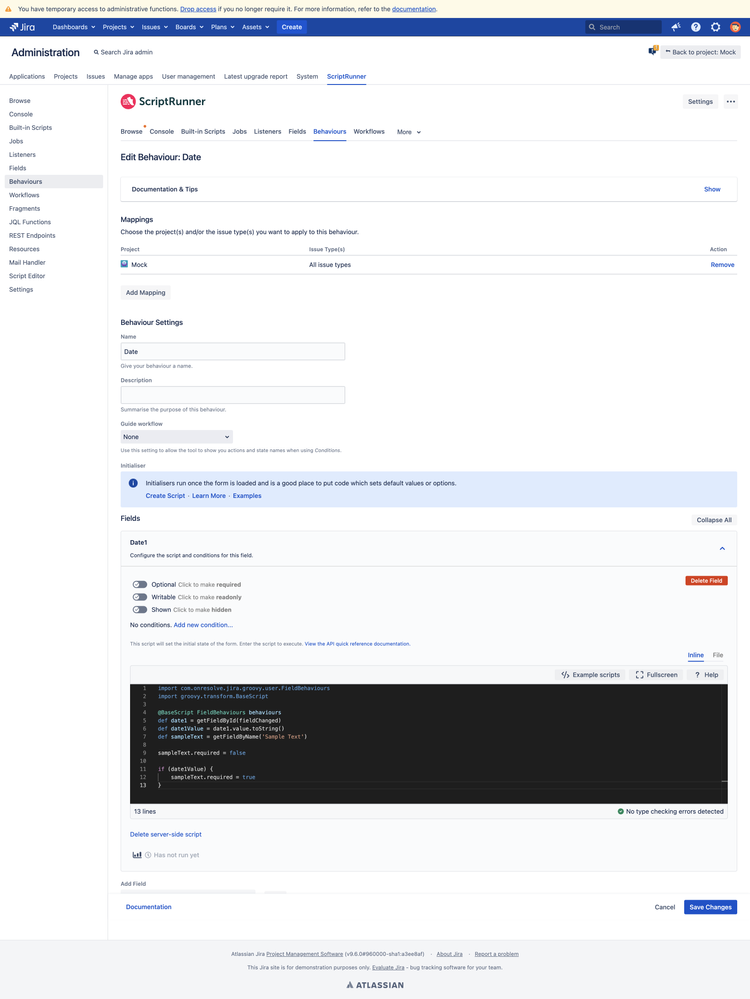
Task: Click inside the behaviour Name input field
Action: pos(231,351)
